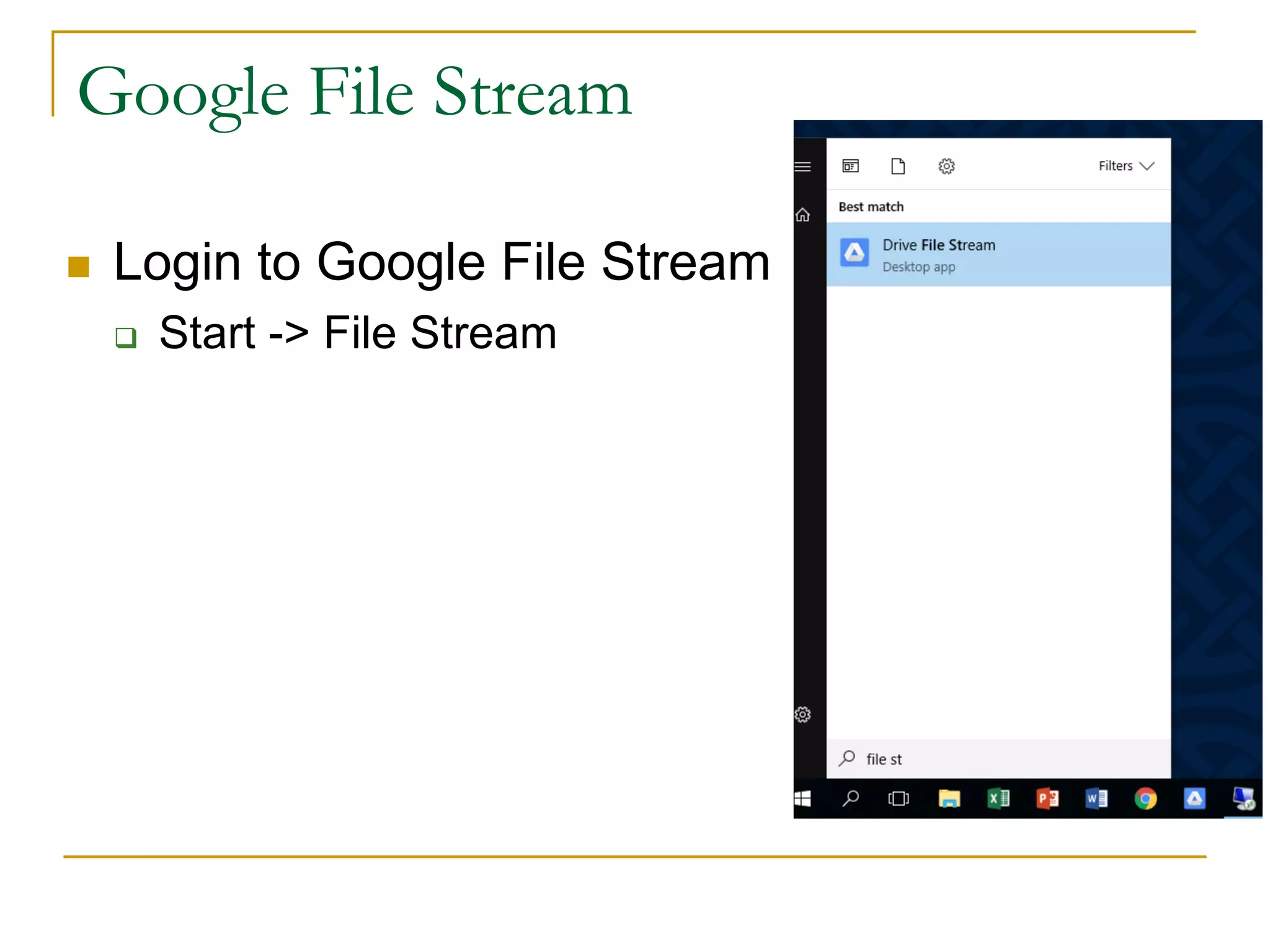Viewport: 1270px width, 952px height.
Task: Click the search box containing 'file st'
Action: click(x=998, y=759)
